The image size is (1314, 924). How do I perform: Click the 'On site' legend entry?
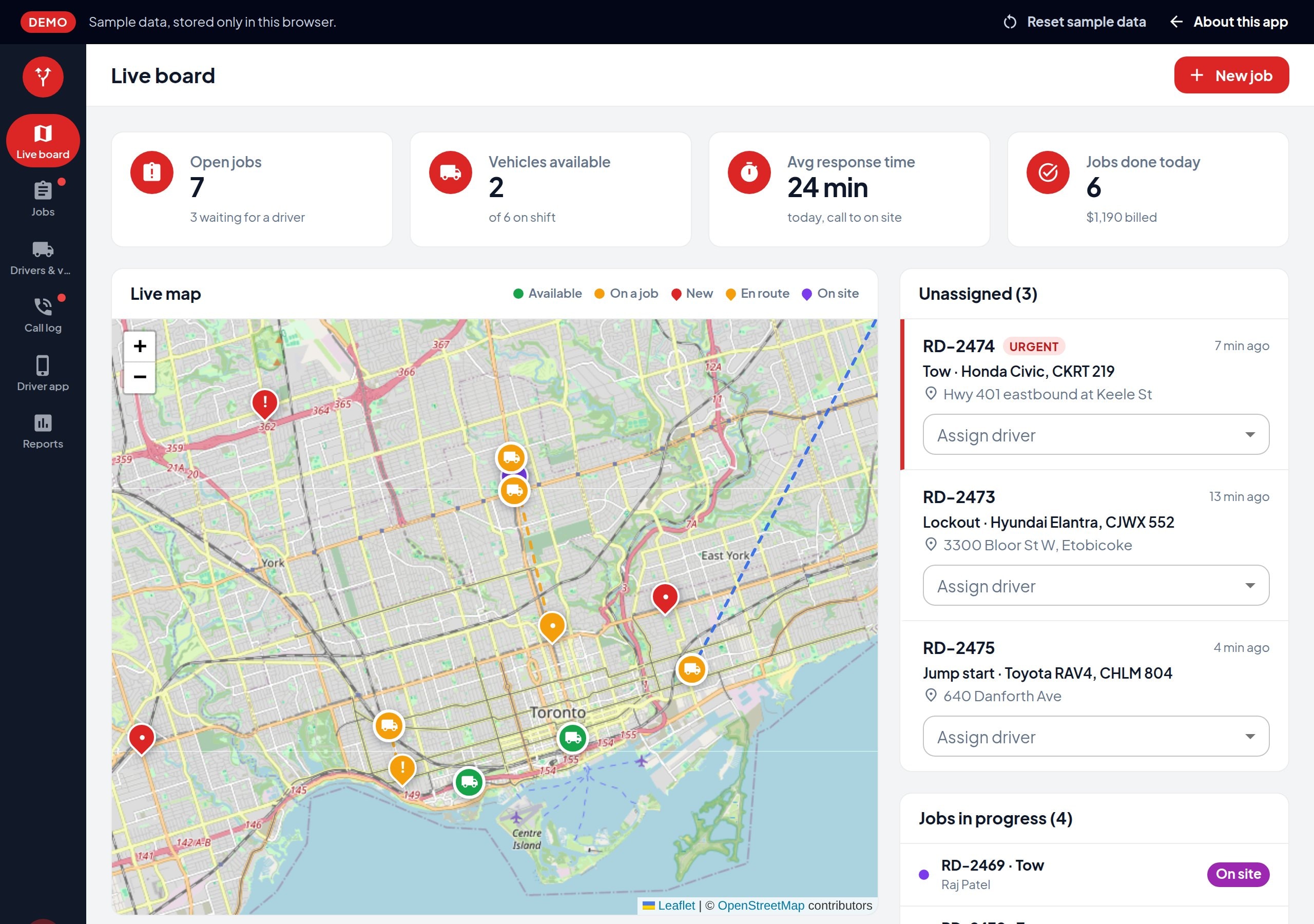point(830,293)
